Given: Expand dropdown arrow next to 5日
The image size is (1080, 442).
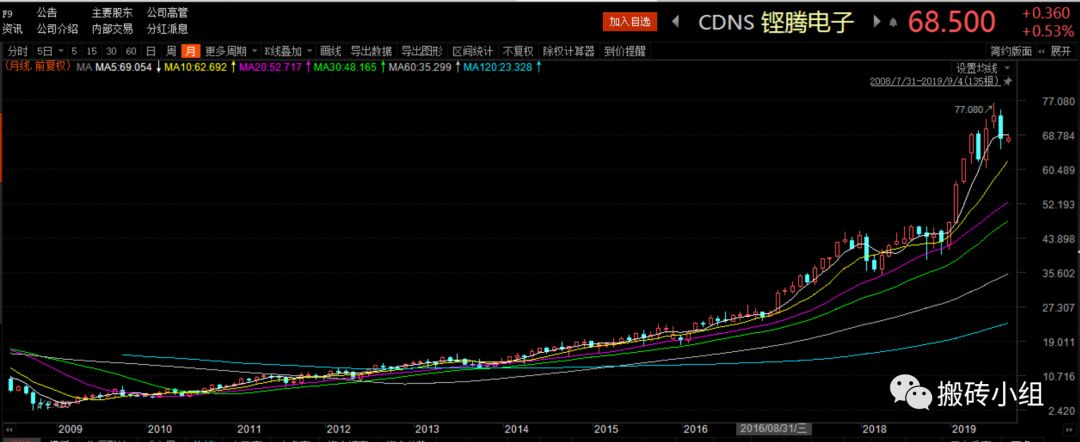Looking at the screenshot, I should 61,51.
